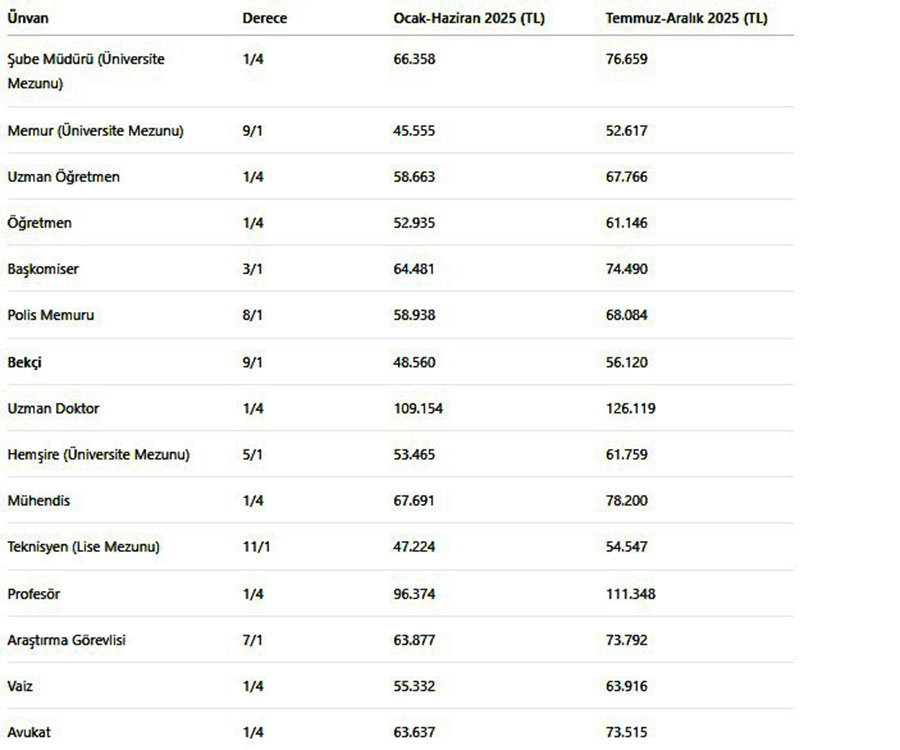The width and height of the screenshot is (900, 750).
Task: Click the 68.084 value for Polis Memuru
Action: click(x=626, y=315)
